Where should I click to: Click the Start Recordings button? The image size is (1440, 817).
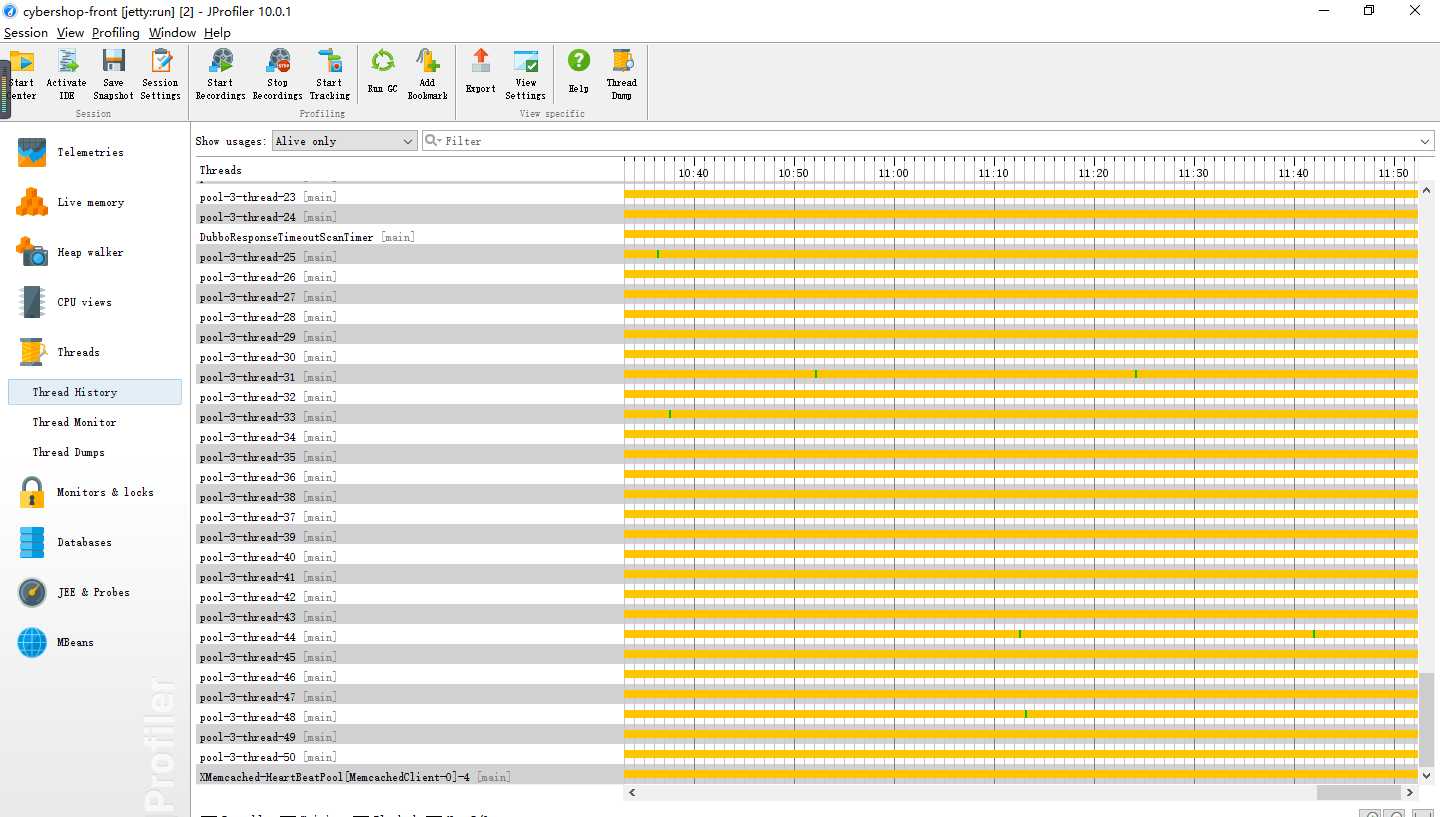pos(220,75)
